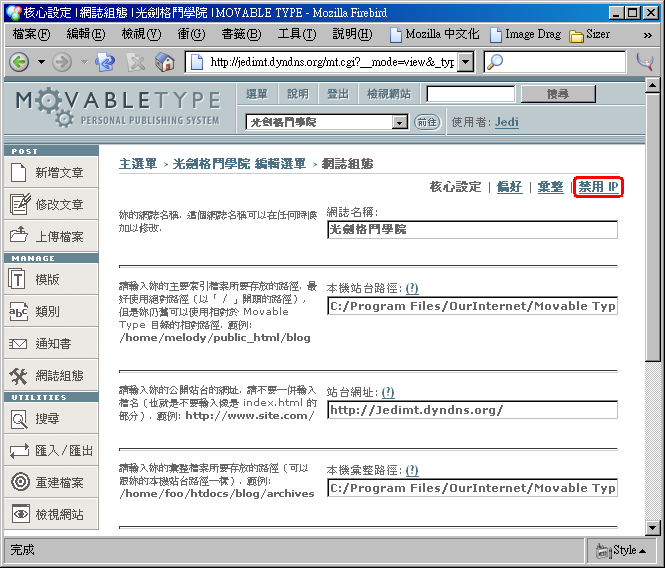This screenshot has height=568, width=665.
Task: Click the browser Back arrow button
Action: (19, 62)
